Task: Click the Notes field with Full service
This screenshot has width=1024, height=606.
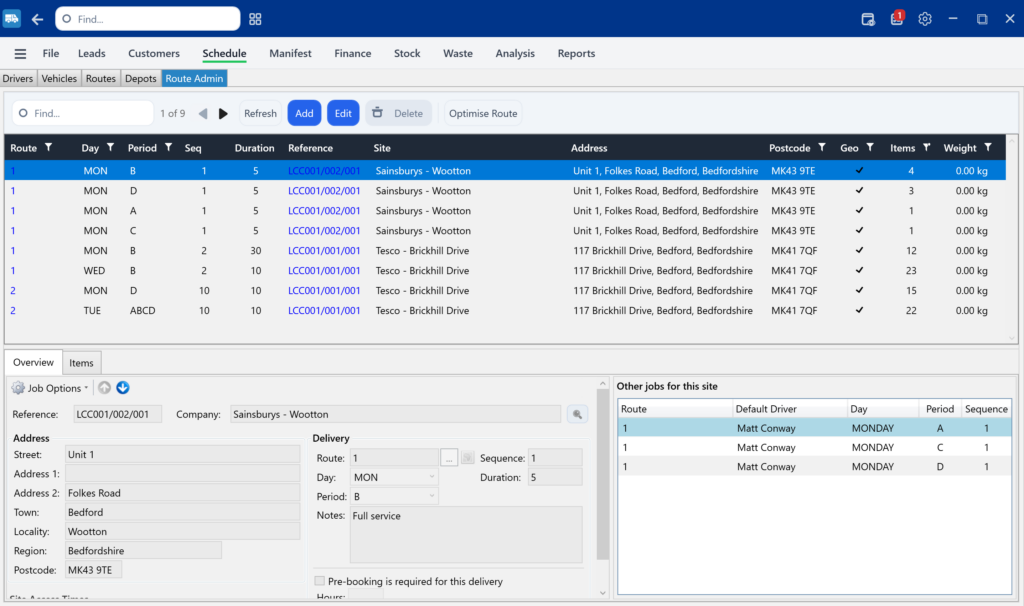Action: tap(465, 534)
